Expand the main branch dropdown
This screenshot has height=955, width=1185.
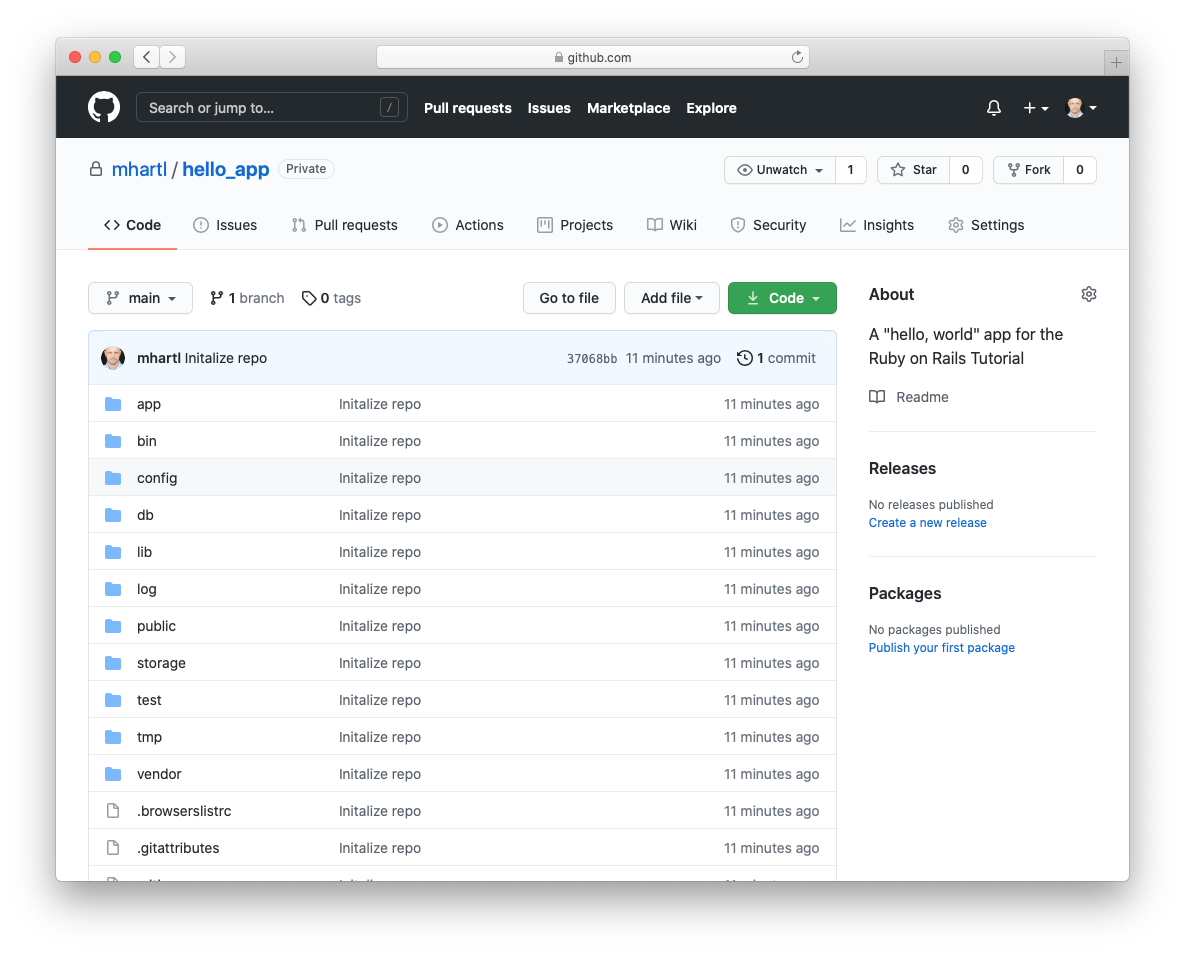(x=140, y=298)
